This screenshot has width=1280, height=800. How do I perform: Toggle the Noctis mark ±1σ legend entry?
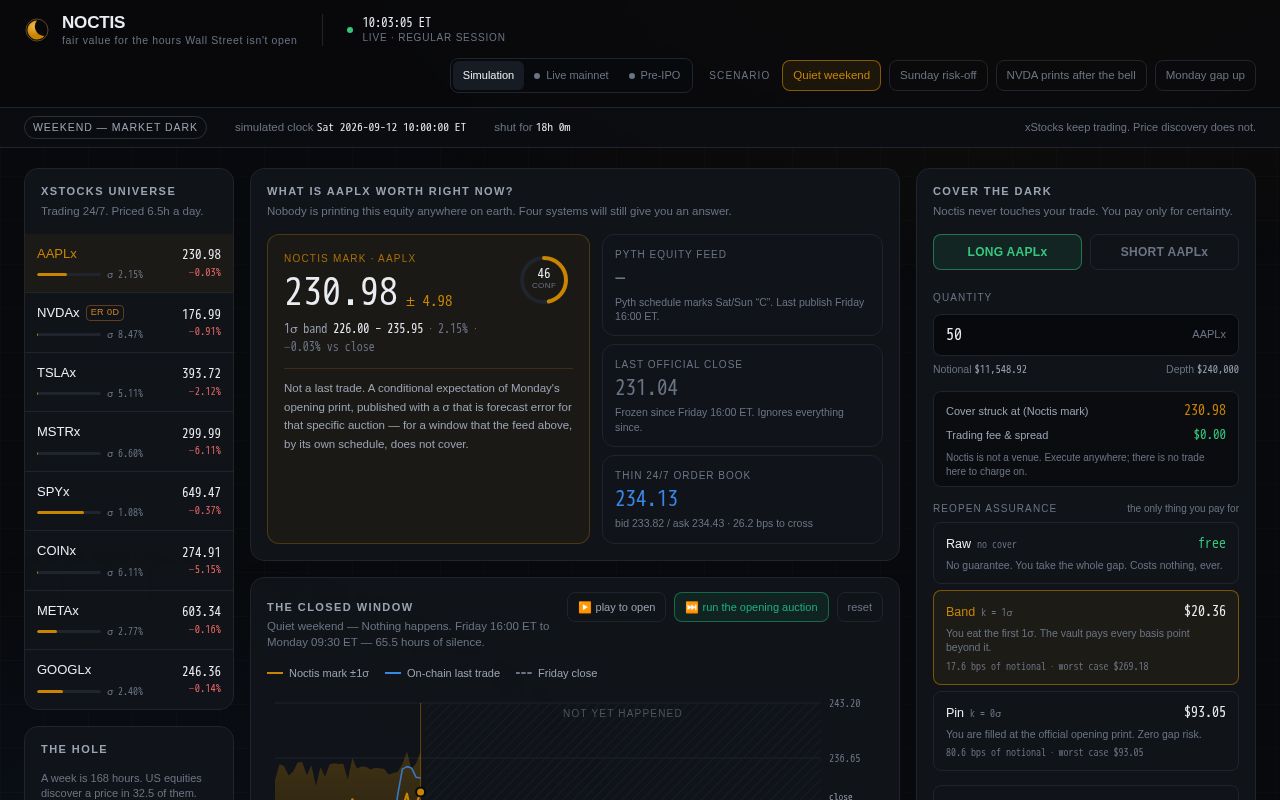tap(318, 673)
